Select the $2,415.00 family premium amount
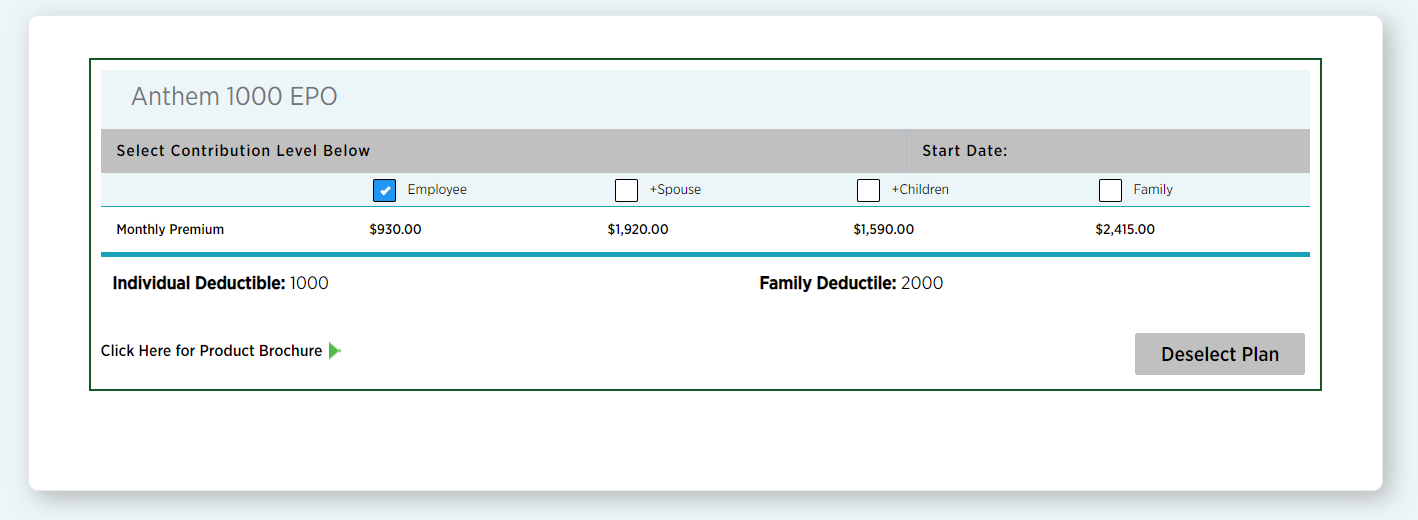Image resolution: width=1418 pixels, height=520 pixels. point(1124,230)
